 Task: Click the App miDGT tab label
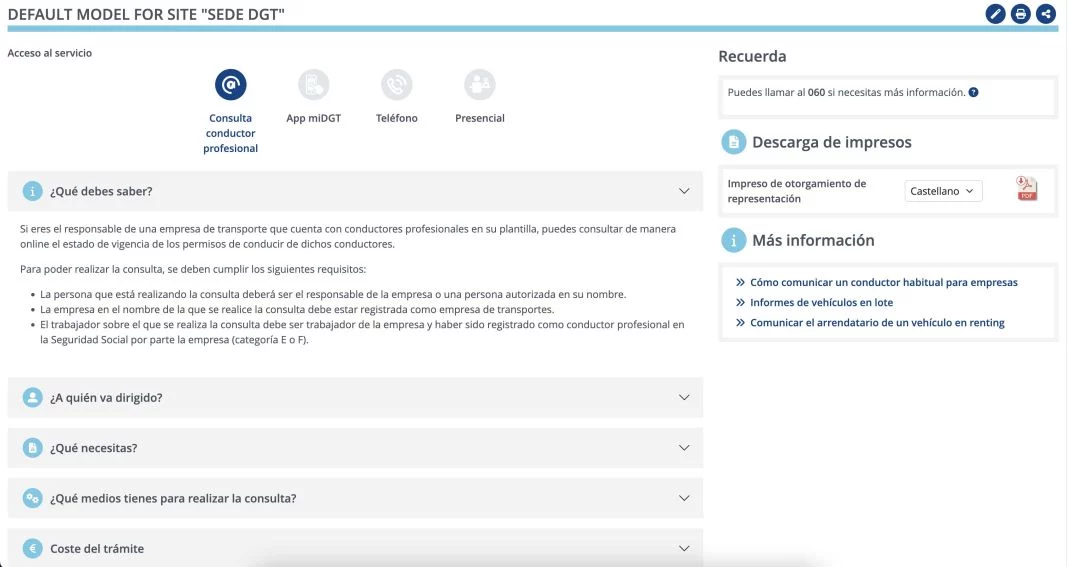click(314, 118)
